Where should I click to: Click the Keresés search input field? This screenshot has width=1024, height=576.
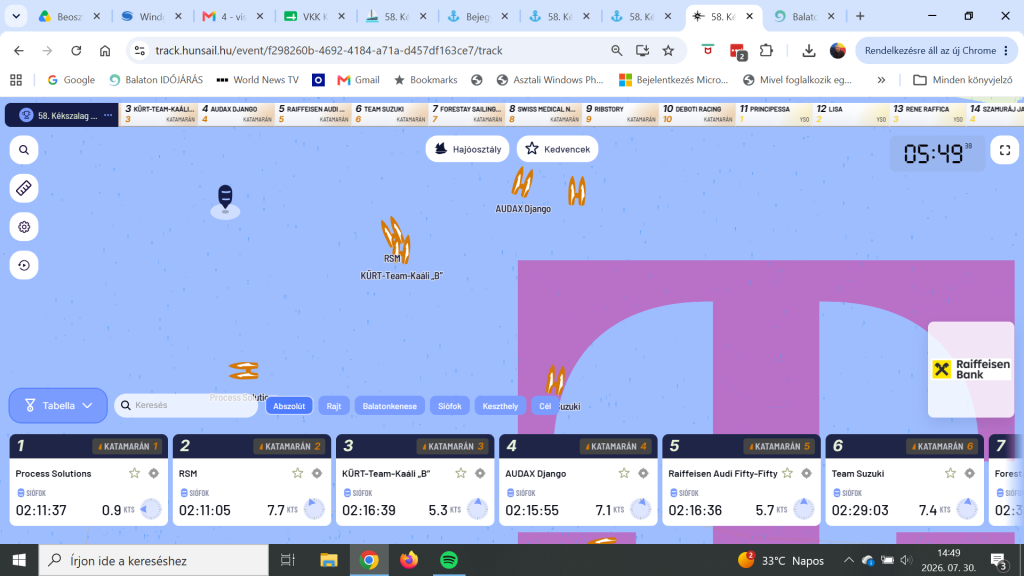(x=186, y=405)
